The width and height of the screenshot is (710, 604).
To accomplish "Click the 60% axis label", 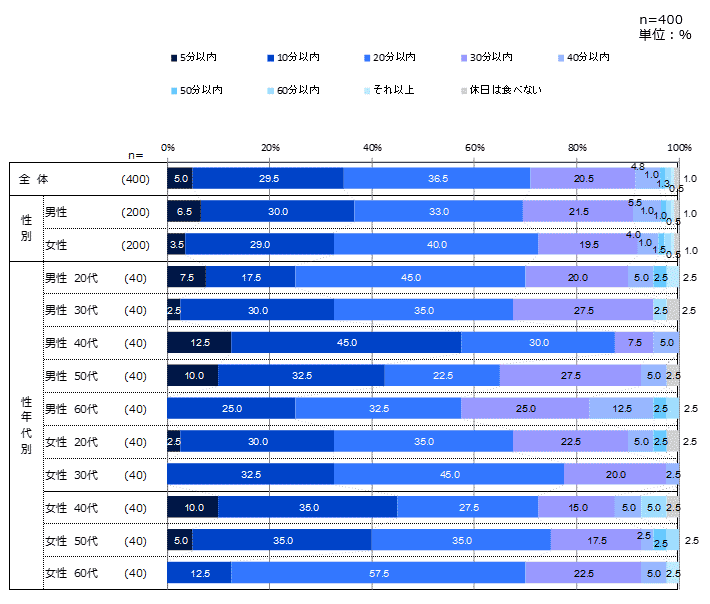I will pos(475,147).
